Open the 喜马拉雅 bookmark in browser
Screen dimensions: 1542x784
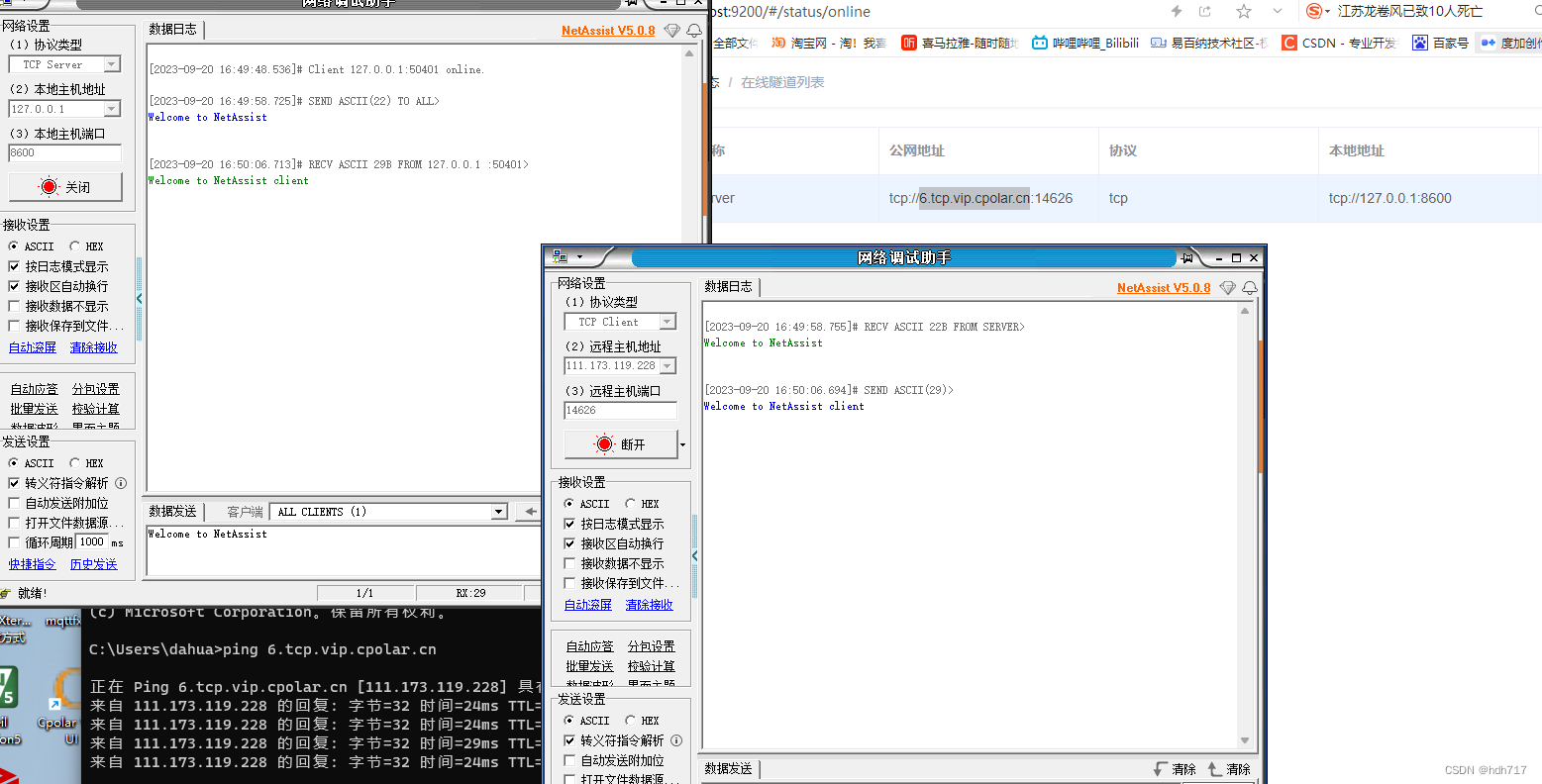click(959, 43)
